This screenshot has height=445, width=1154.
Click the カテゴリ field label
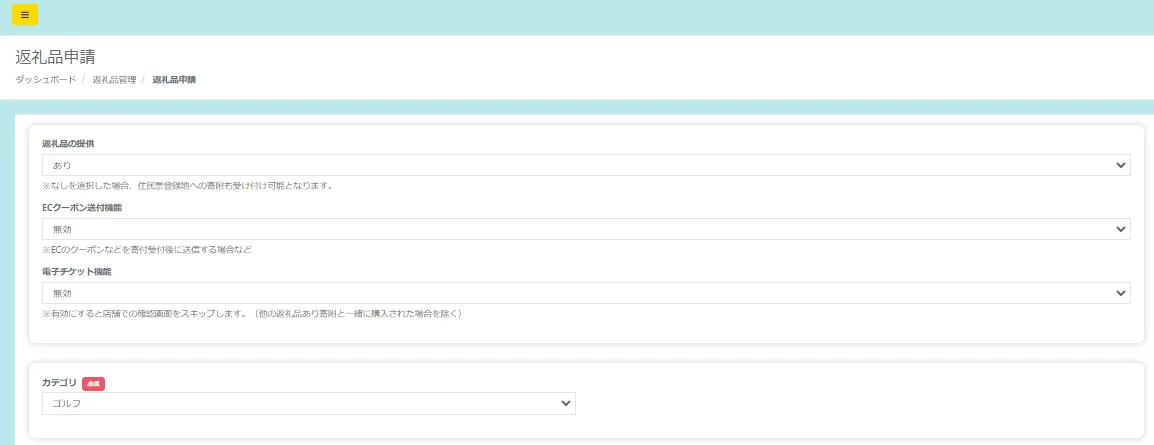(59, 382)
